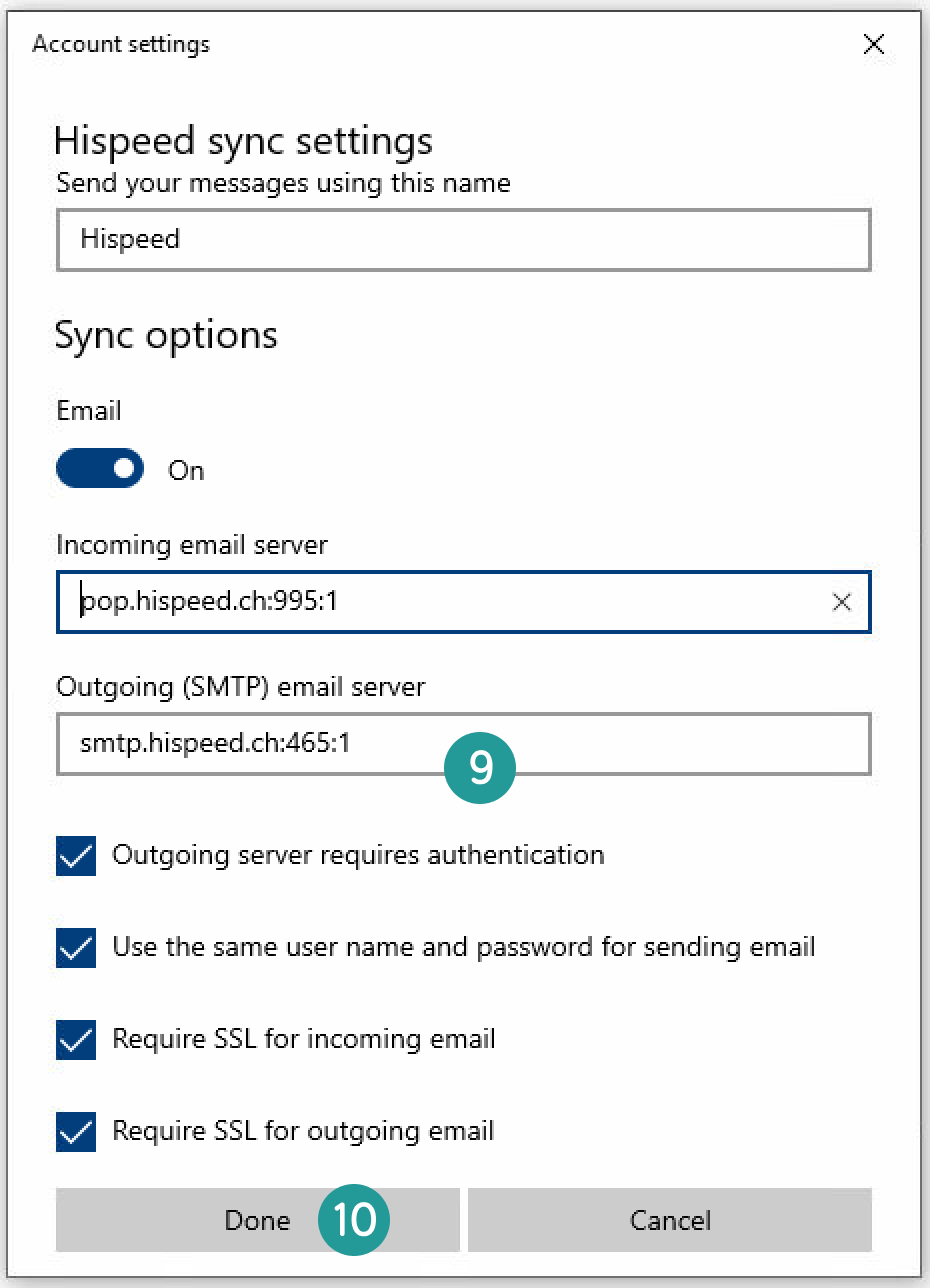Viewport: 930px width, 1288px height.
Task: Click the Incoming email server field
Action: [x=464, y=602]
